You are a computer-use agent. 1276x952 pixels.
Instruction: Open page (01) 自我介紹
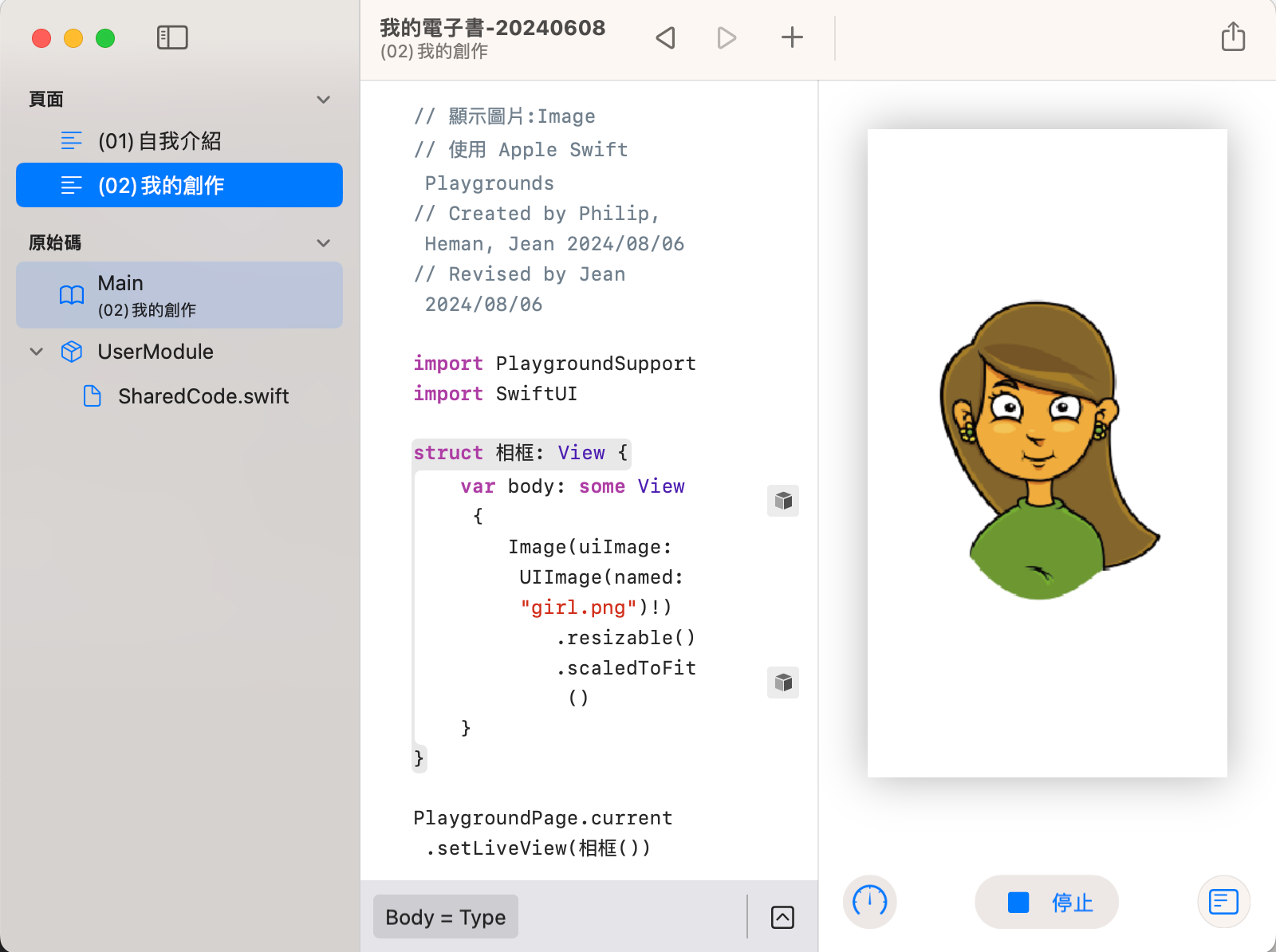tap(159, 141)
